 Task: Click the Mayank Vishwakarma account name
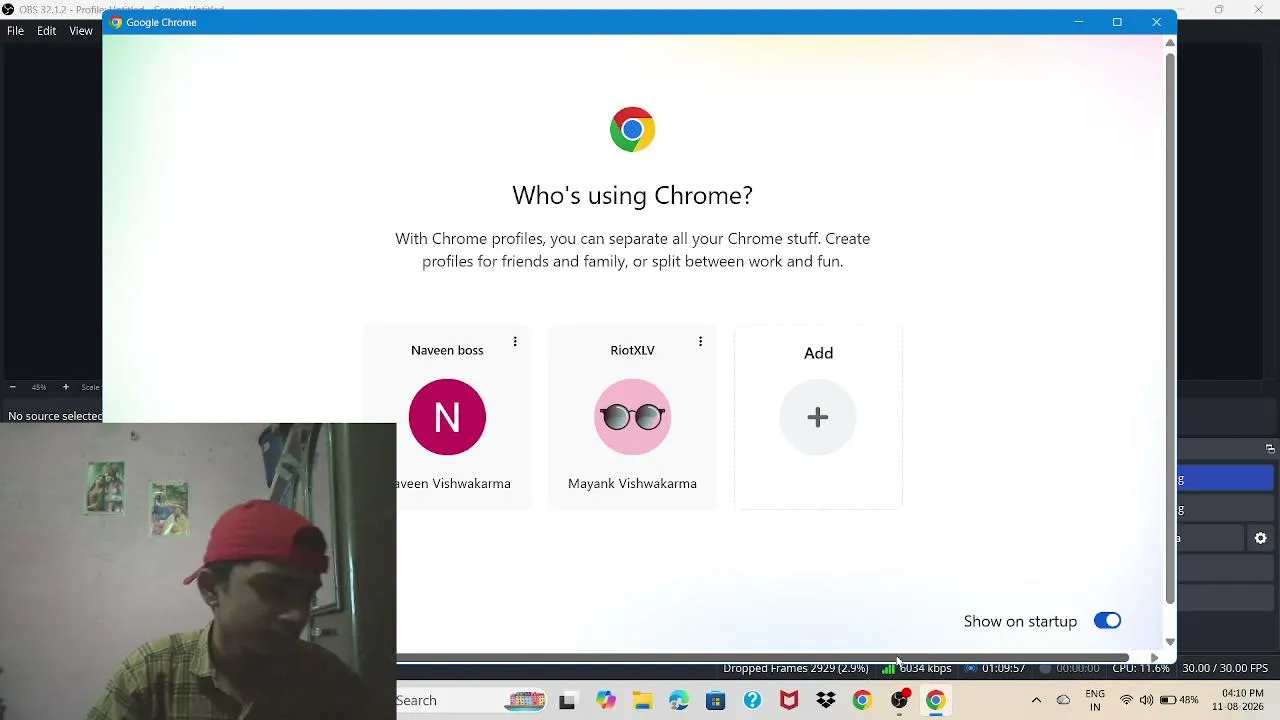[632, 483]
